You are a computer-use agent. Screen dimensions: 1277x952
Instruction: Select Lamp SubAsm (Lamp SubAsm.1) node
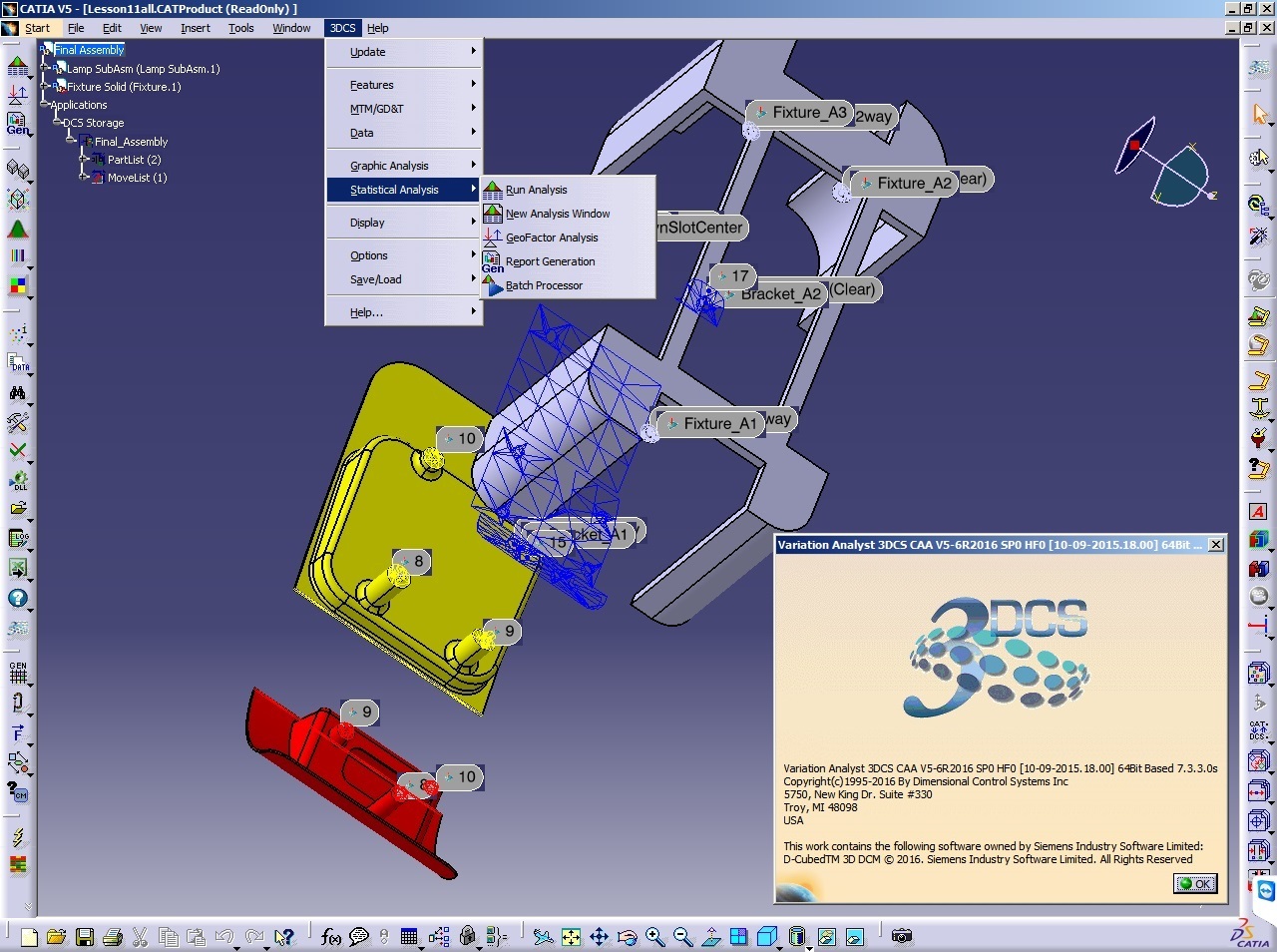coord(143,69)
